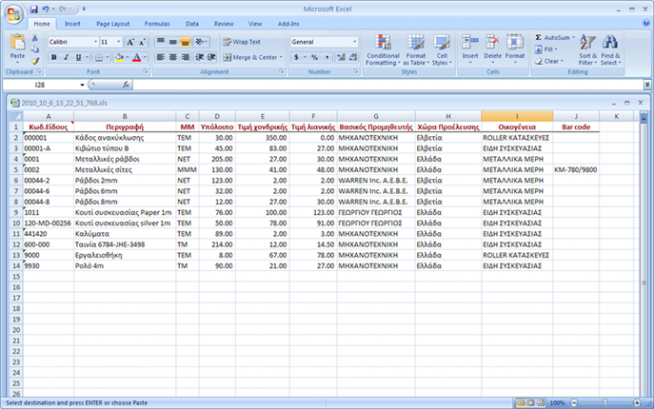The height and width of the screenshot is (409, 654).
Task: Align cell content to top
Action: (x=161, y=42)
